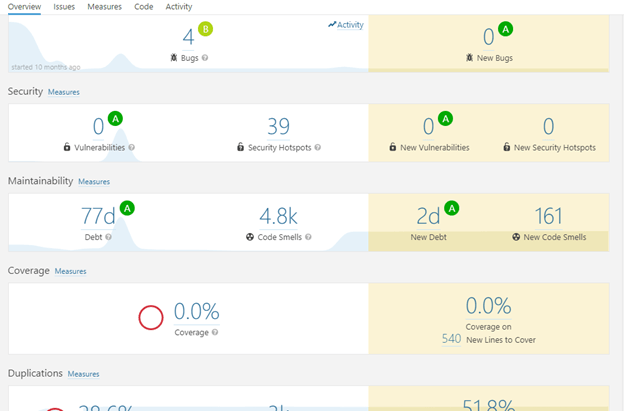The image size is (624, 411).
Task: Click the A rating badge for Debt
Action: click(x=127, y=208)
